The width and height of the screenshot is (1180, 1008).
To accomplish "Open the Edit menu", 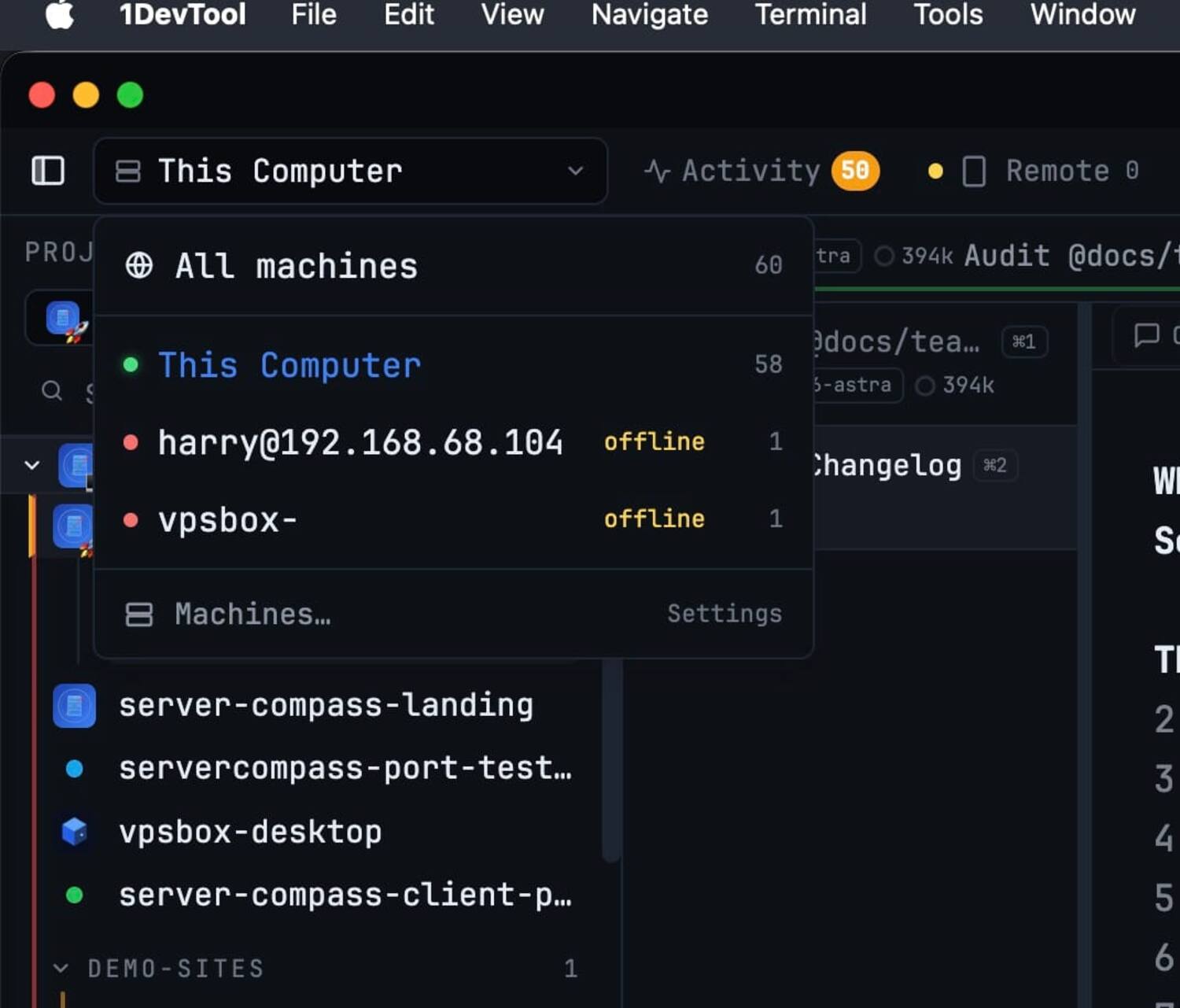I will point(409,15).
